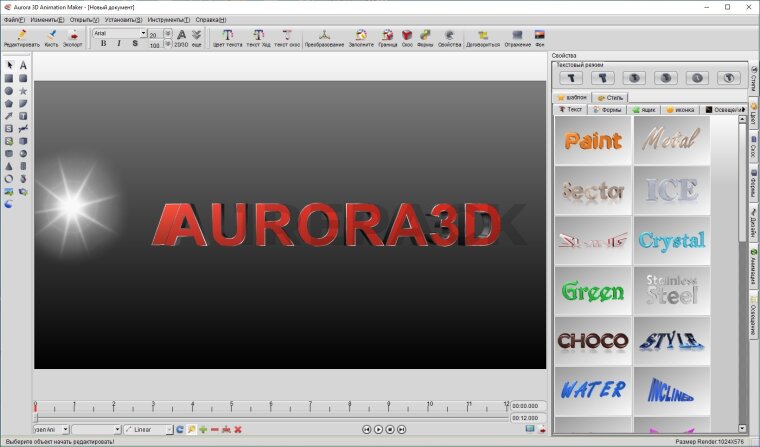Open the Text color (Цвет текста) tool
Image resolution: width=760 pixels, height=447 pixels.
[227, 37]
